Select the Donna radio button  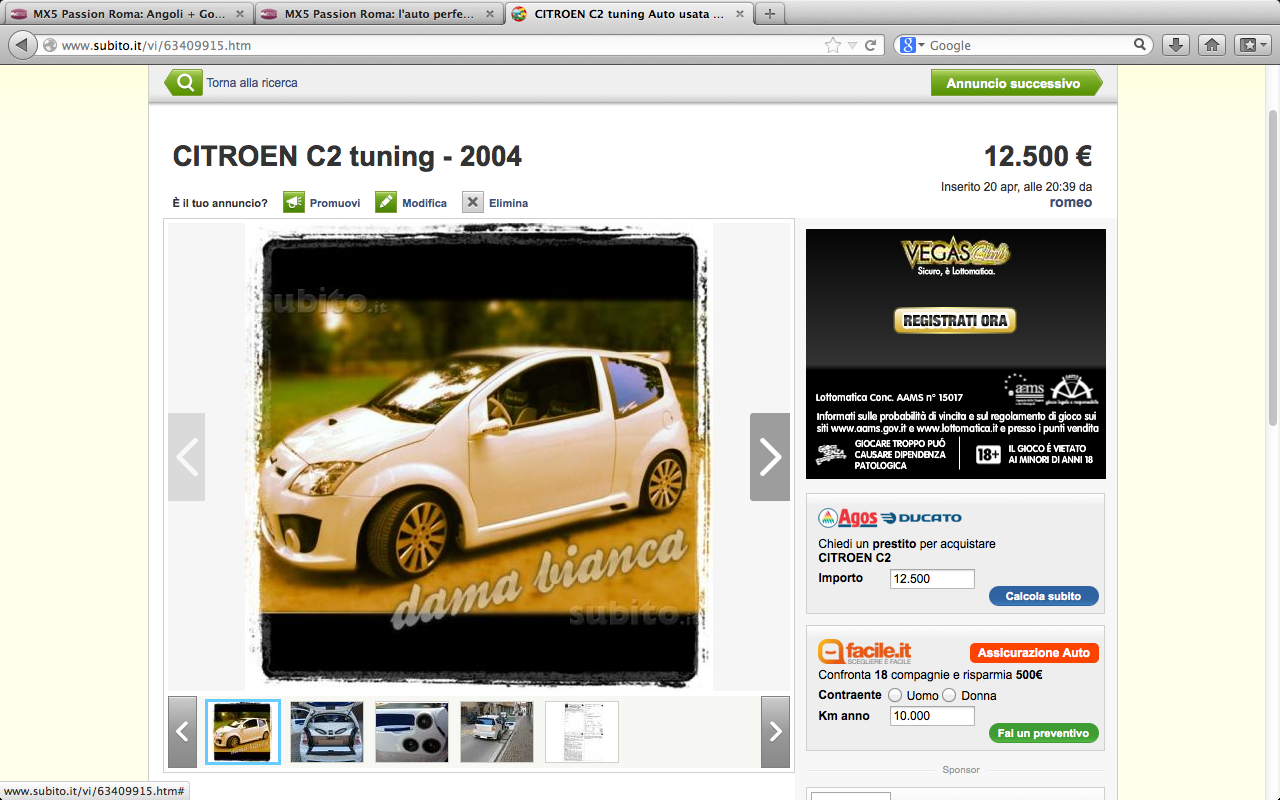click(950, 695)
